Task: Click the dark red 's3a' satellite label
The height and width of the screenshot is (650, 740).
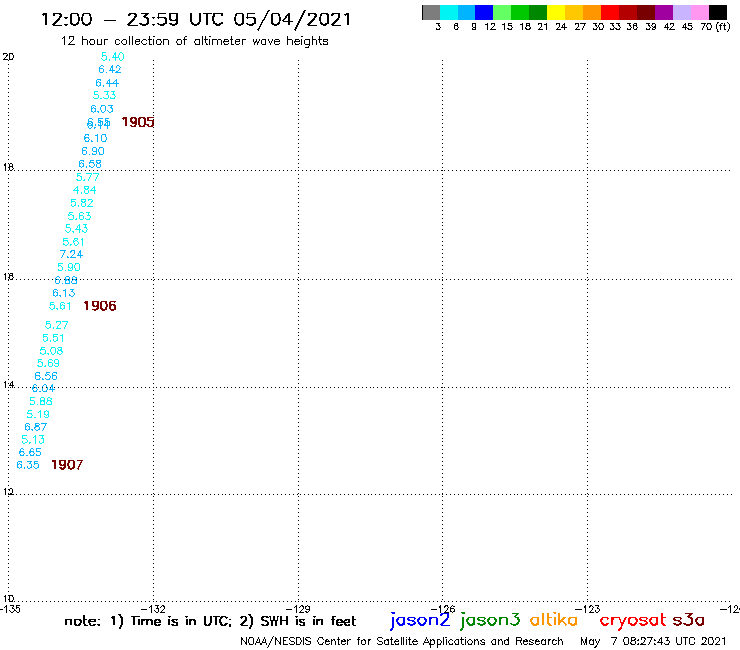Action: point(689,620)
